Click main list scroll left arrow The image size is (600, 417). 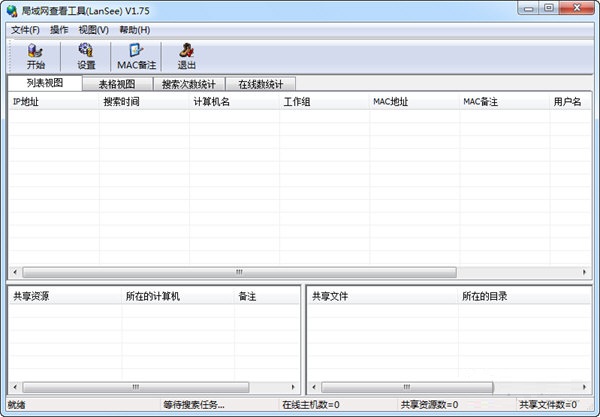coord(15,272)
